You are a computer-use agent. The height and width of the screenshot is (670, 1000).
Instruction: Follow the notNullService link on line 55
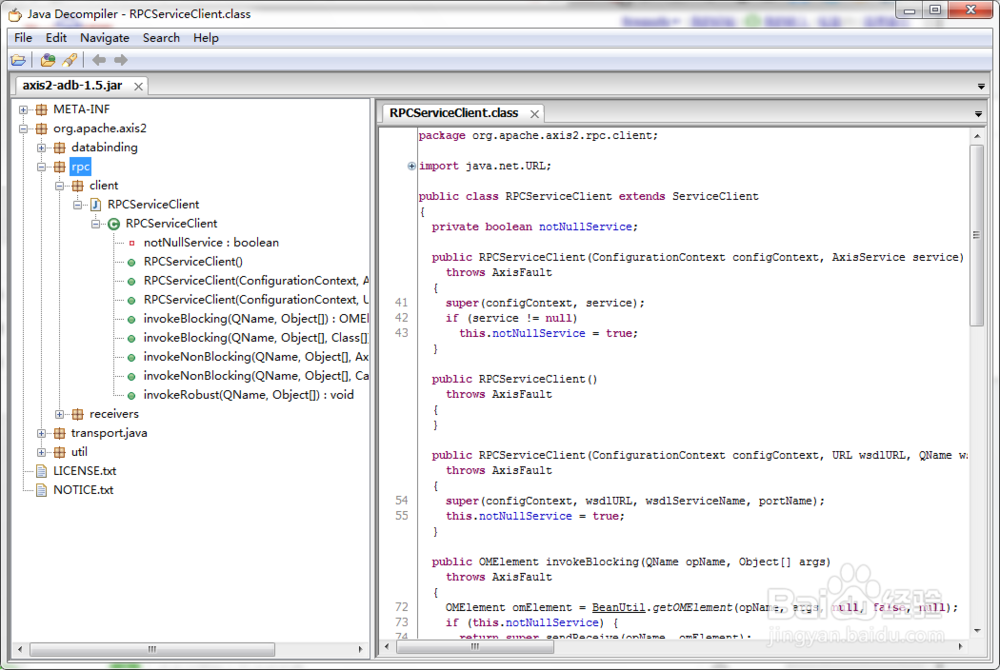(x=525, y=516)
